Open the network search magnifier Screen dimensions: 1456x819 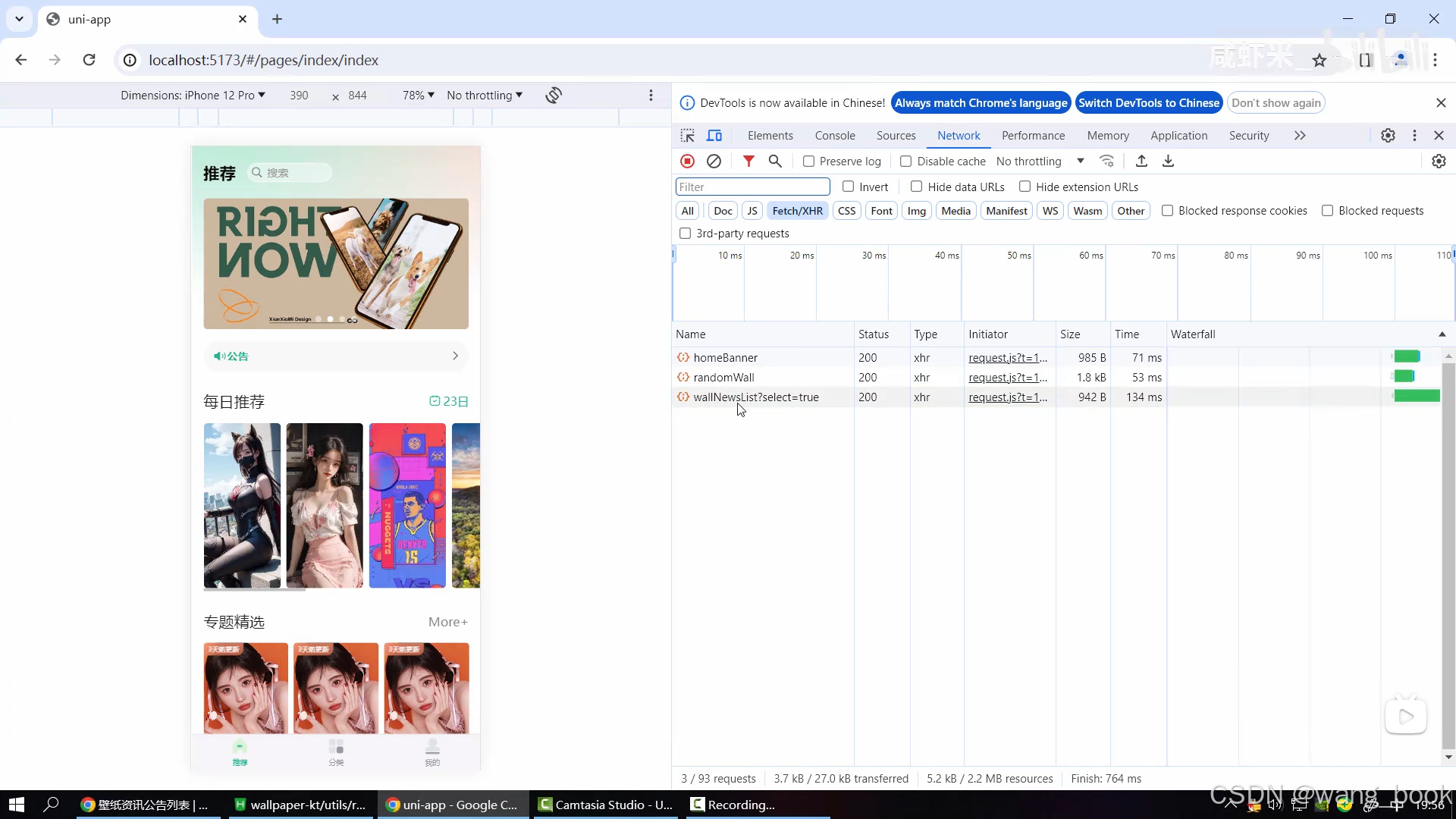775,161
